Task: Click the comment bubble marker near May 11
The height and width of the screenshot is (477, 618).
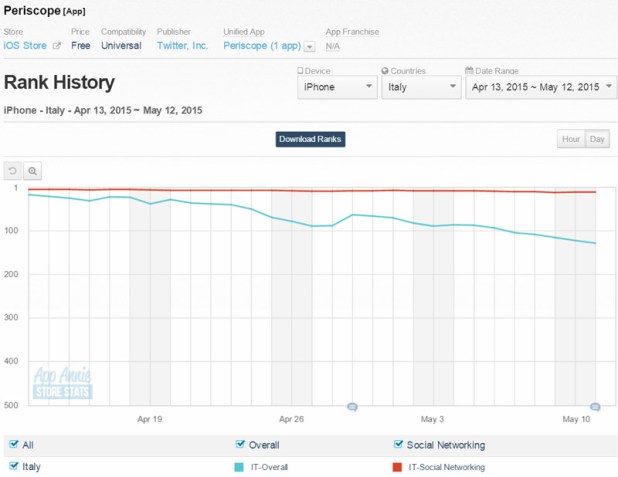Action: pyautogui.click(x=595, y=406)
